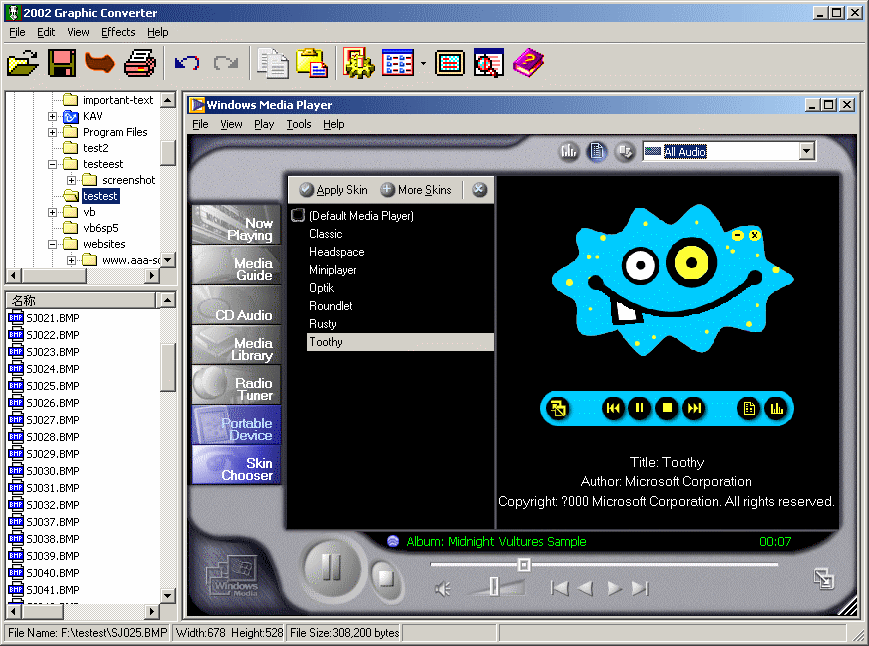
Task: Click the volume slider thumb
Action: point(494,586)
